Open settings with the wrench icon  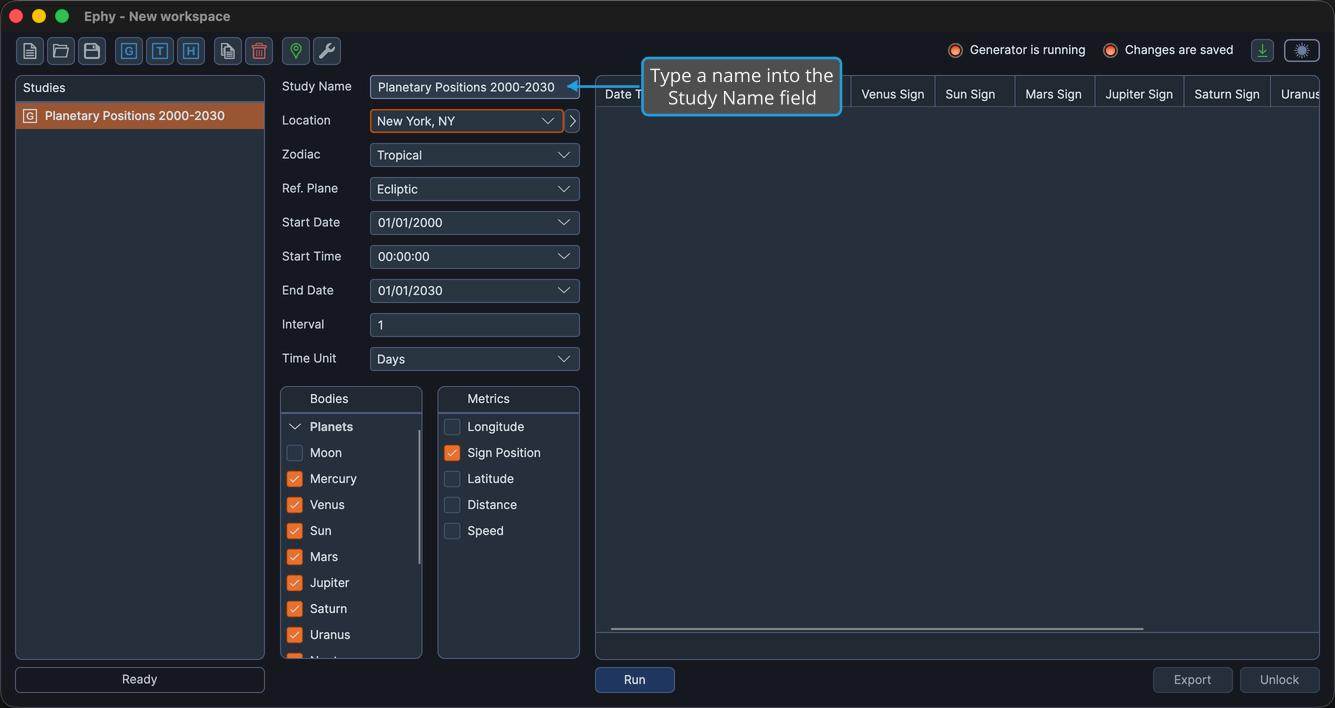pyautogui.click(x=327, y=51)
